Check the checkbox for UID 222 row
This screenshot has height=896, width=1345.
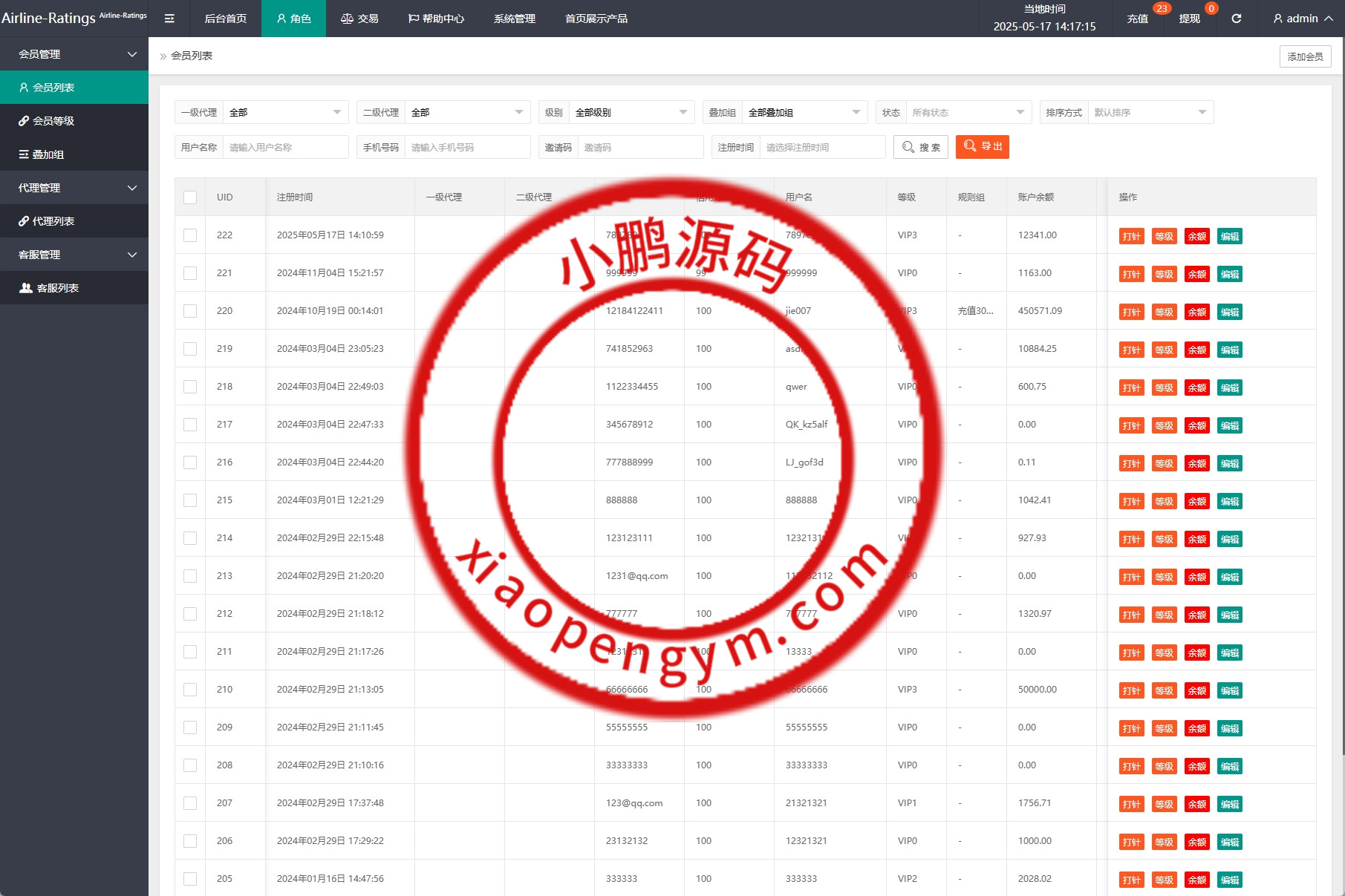[190, 235]
